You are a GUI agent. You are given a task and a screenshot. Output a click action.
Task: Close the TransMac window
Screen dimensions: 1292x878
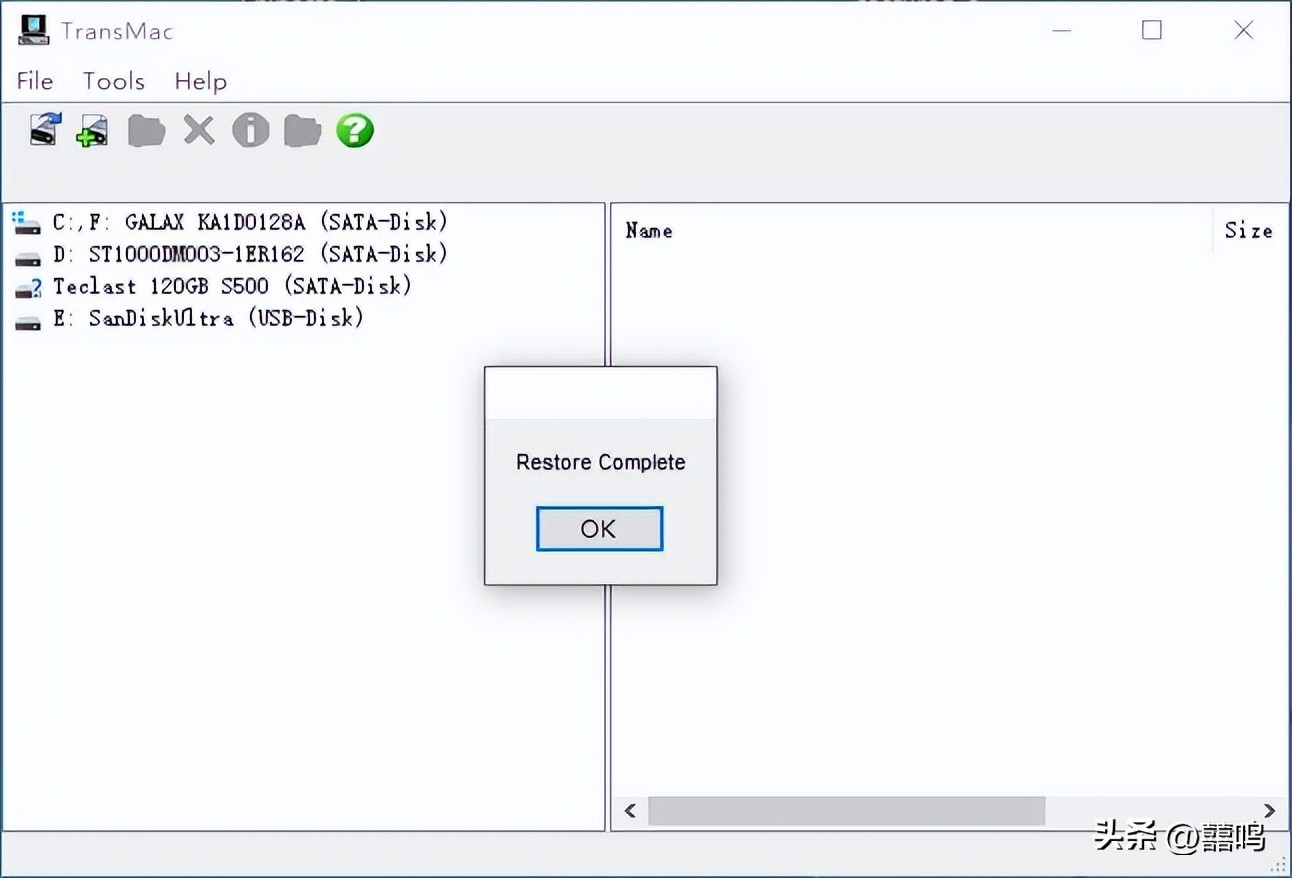(x=1244, y=30)
